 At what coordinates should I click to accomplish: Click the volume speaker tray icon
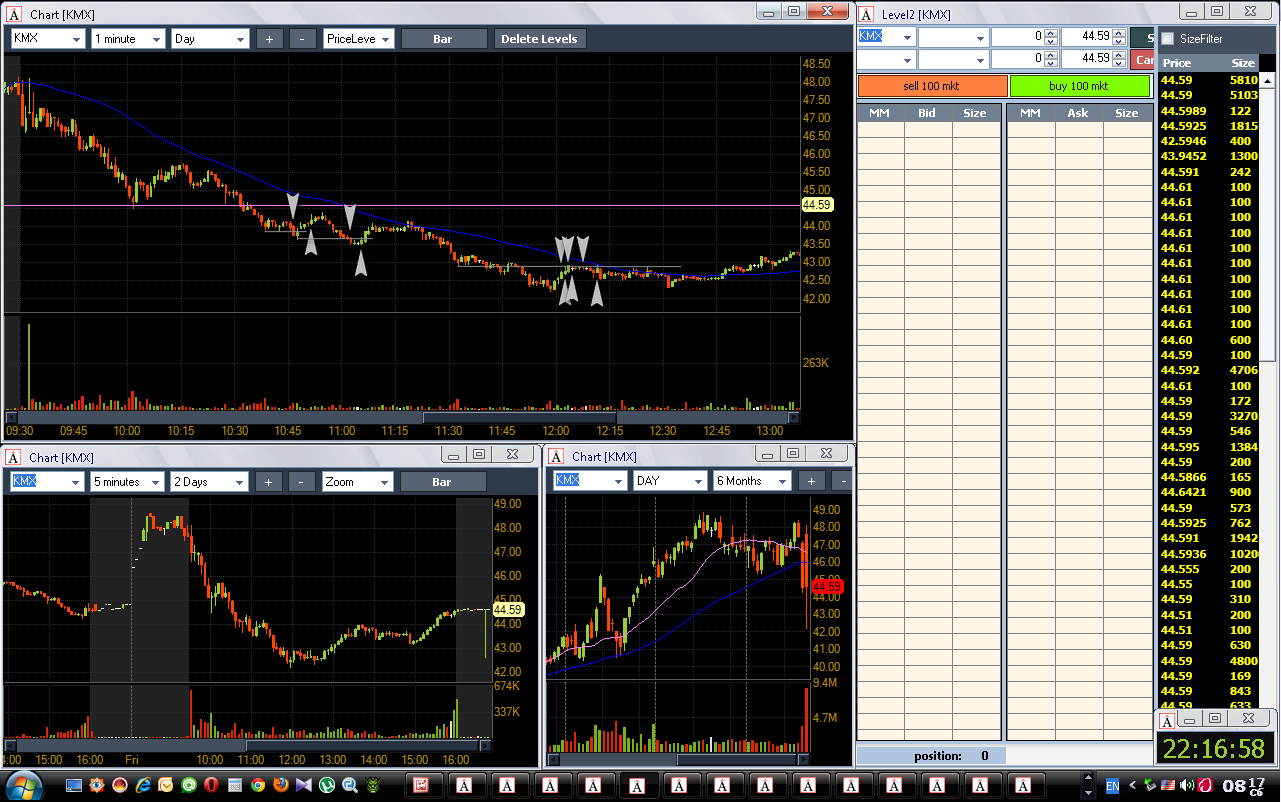pyautogui.click(x=1187, y=786)
